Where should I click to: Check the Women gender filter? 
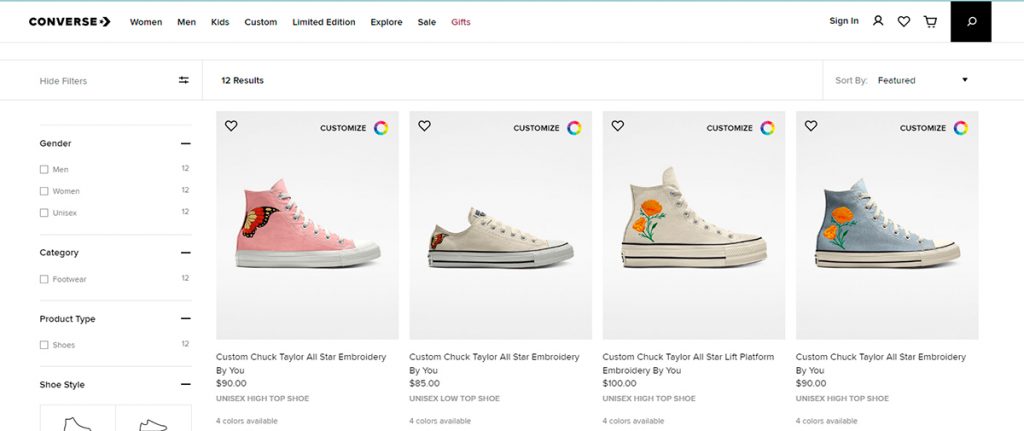44,191
